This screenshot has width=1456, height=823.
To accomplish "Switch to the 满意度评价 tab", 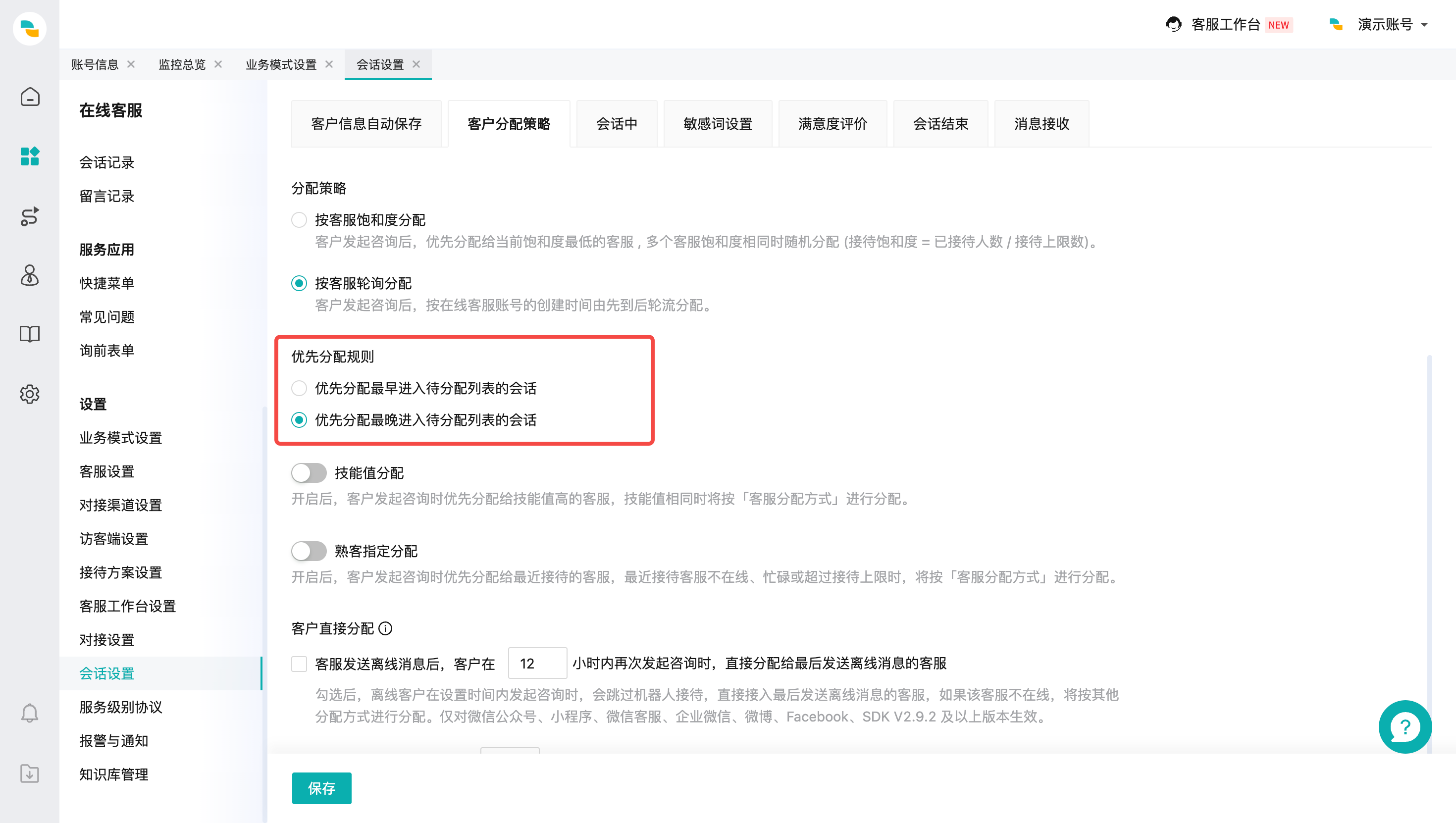I will coord(832,123).
